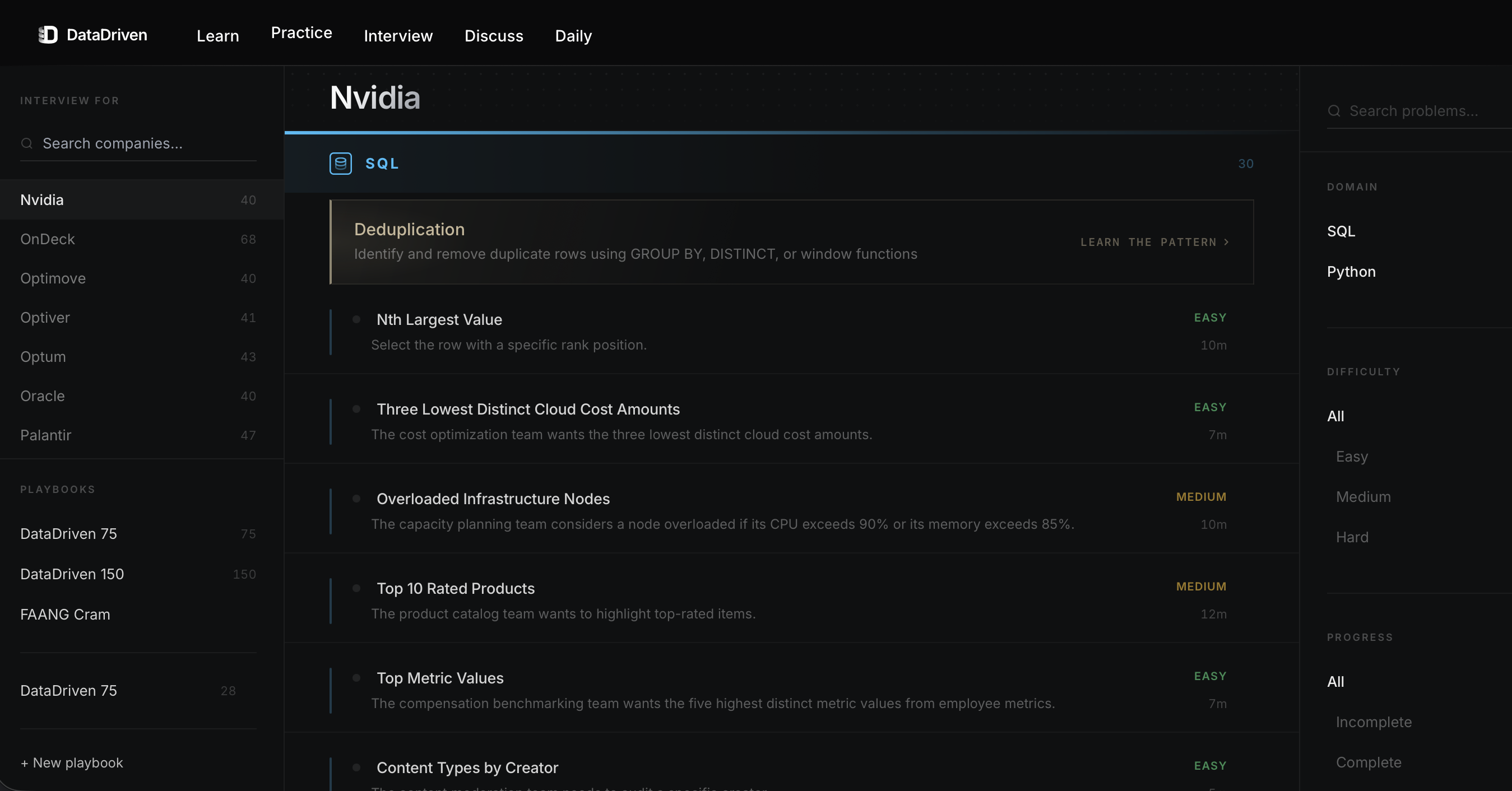1512x791 pixels.
Task: Click the search companies magnifier icon
Action: (x=26, y=143)
